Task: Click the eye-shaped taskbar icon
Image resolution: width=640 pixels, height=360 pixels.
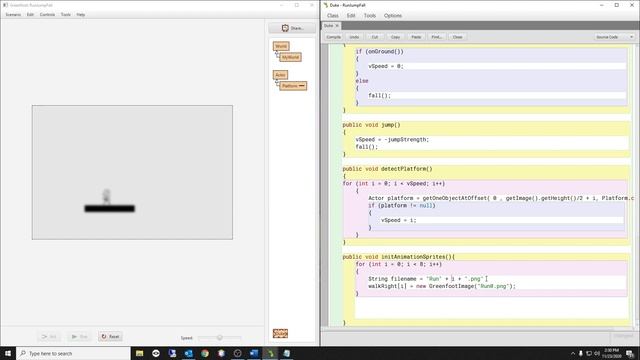Action: point(156,353)
